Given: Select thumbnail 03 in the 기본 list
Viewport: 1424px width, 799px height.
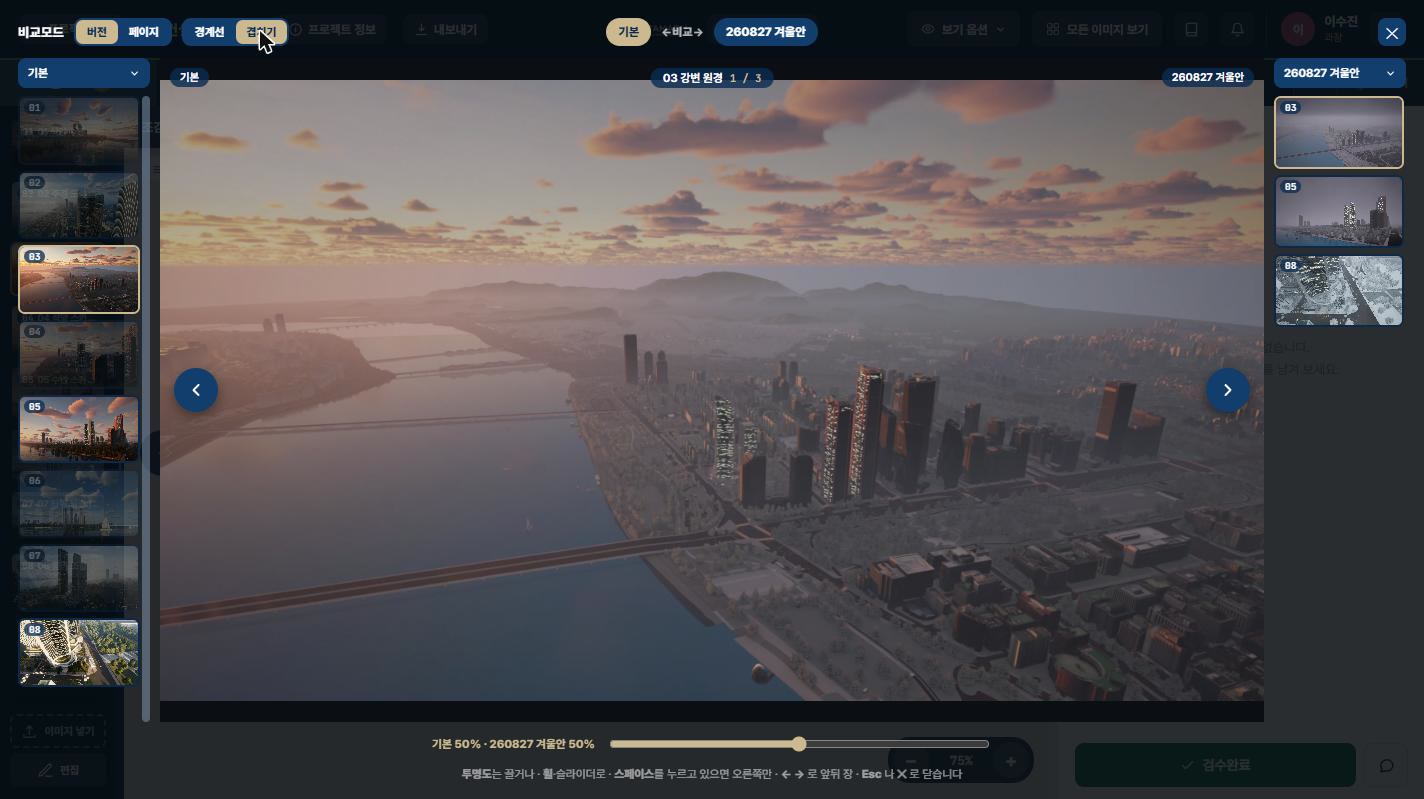Looking at the screenshot, I should tap(79, 279).
